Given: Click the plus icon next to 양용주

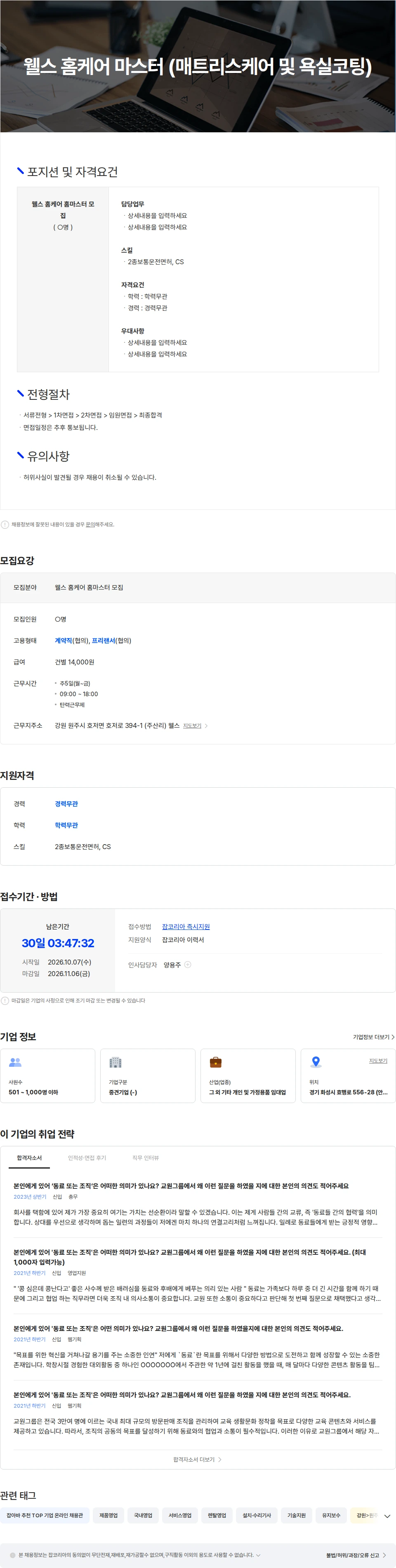Looking at the screenshot, I should (188, 964).
